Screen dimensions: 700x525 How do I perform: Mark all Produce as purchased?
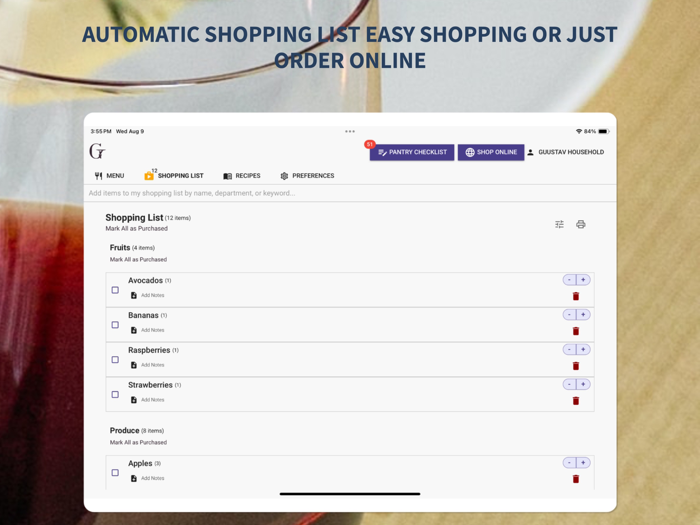(138, 442)
